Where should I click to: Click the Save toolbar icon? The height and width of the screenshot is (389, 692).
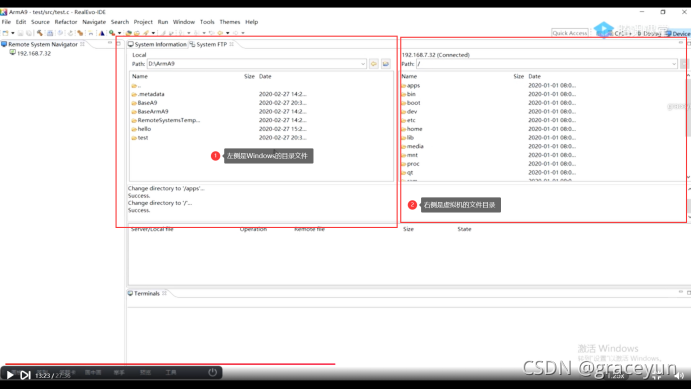click(20, 33)
